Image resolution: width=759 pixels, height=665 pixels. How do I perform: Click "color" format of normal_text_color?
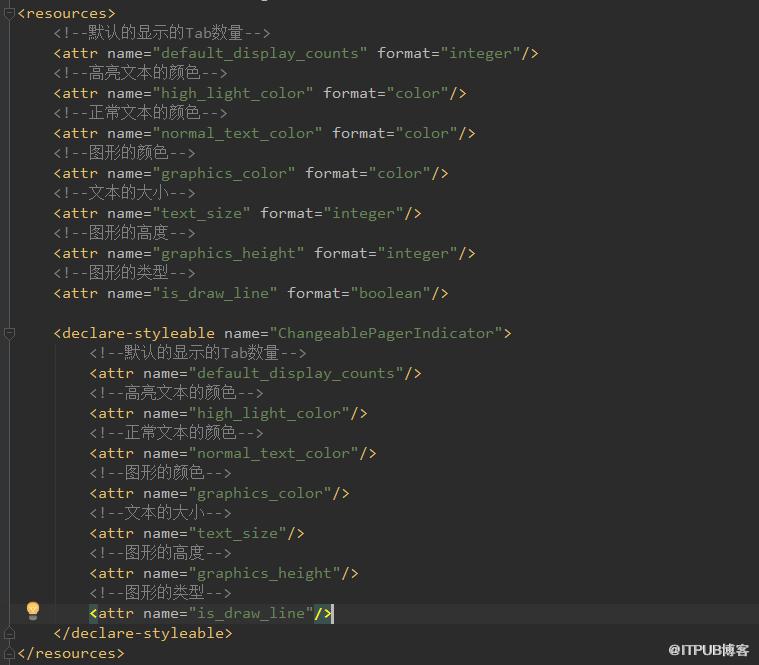click(426, 133)
